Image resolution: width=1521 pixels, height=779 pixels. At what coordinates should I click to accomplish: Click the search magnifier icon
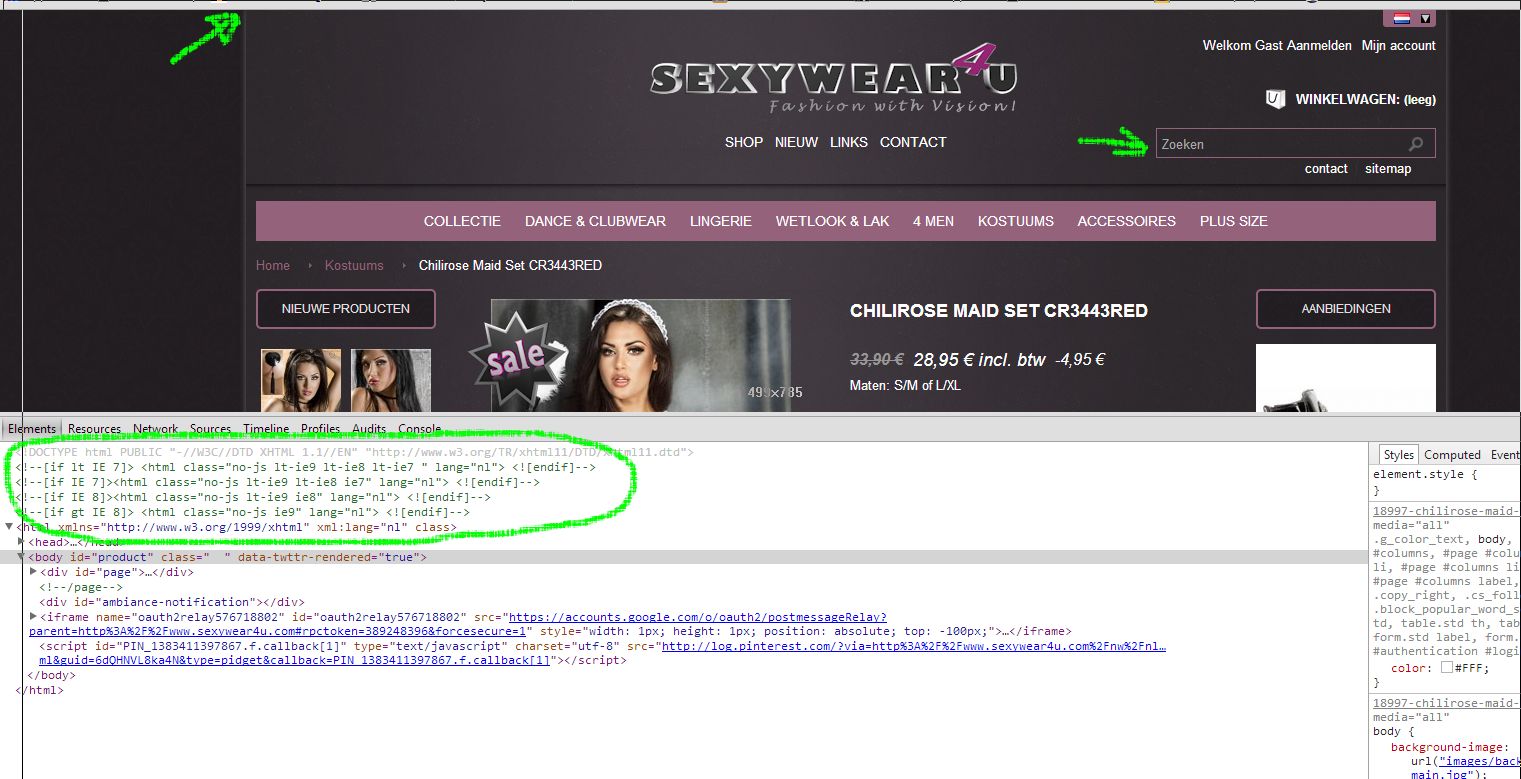(x=1416, y=144)
